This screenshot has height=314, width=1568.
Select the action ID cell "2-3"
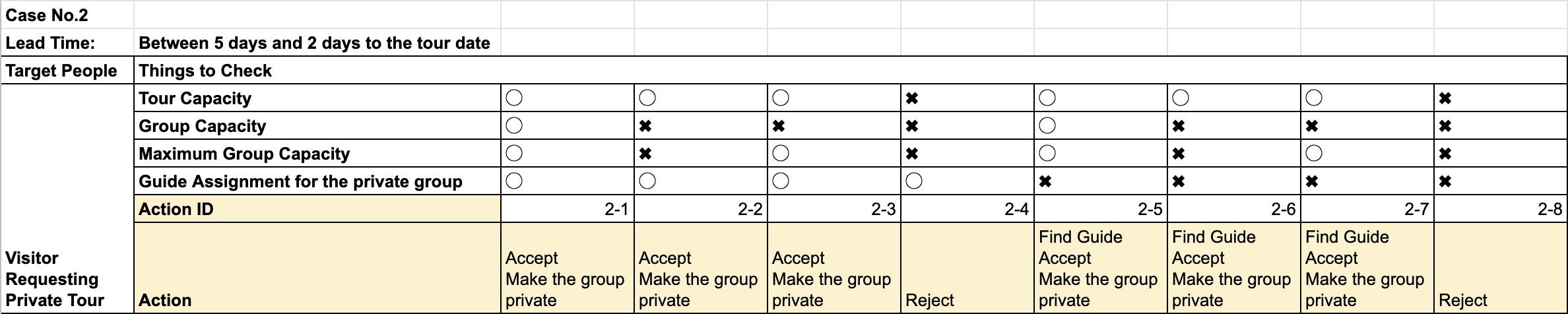tap(833, 209)
